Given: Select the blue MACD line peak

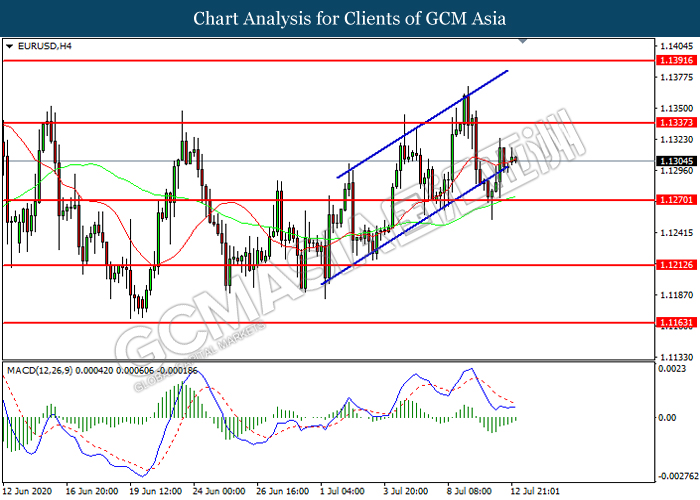Looking at the screenshot, I should (467, 371).
